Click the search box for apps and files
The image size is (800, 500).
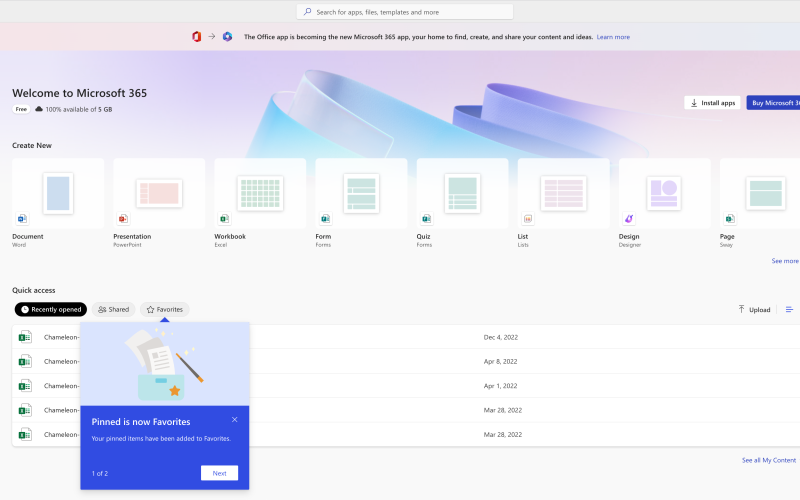[x=405, y=12]
